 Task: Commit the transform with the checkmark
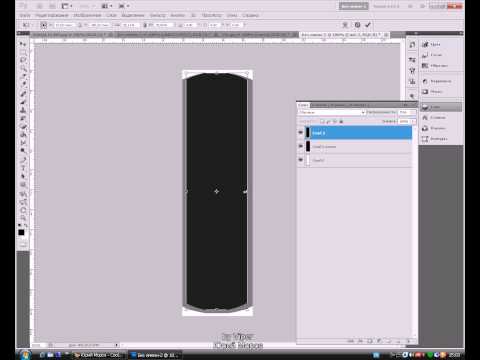pos(368,25)
